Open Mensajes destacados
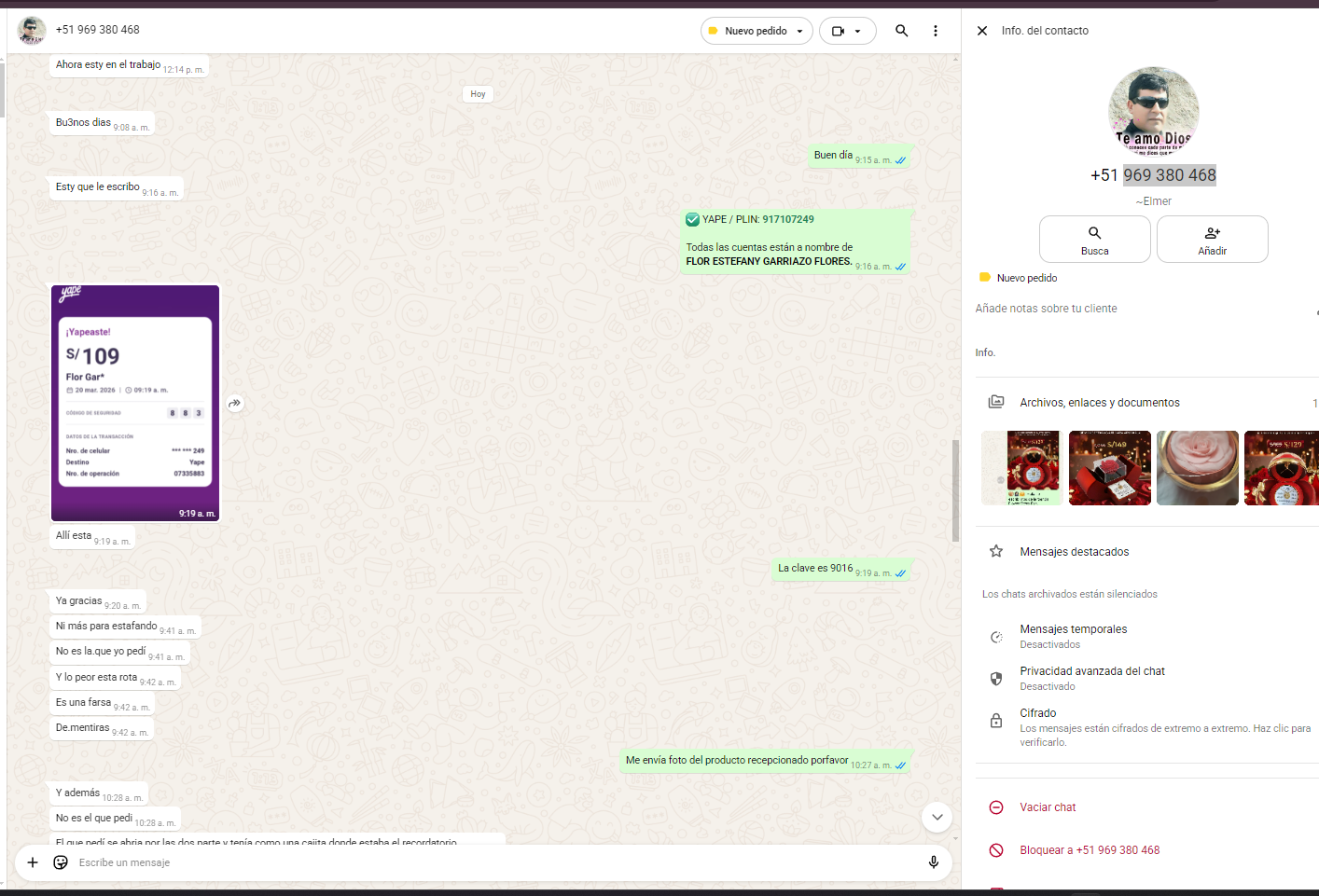This screenshot has width=1319, height=896. coord(1074,552)
